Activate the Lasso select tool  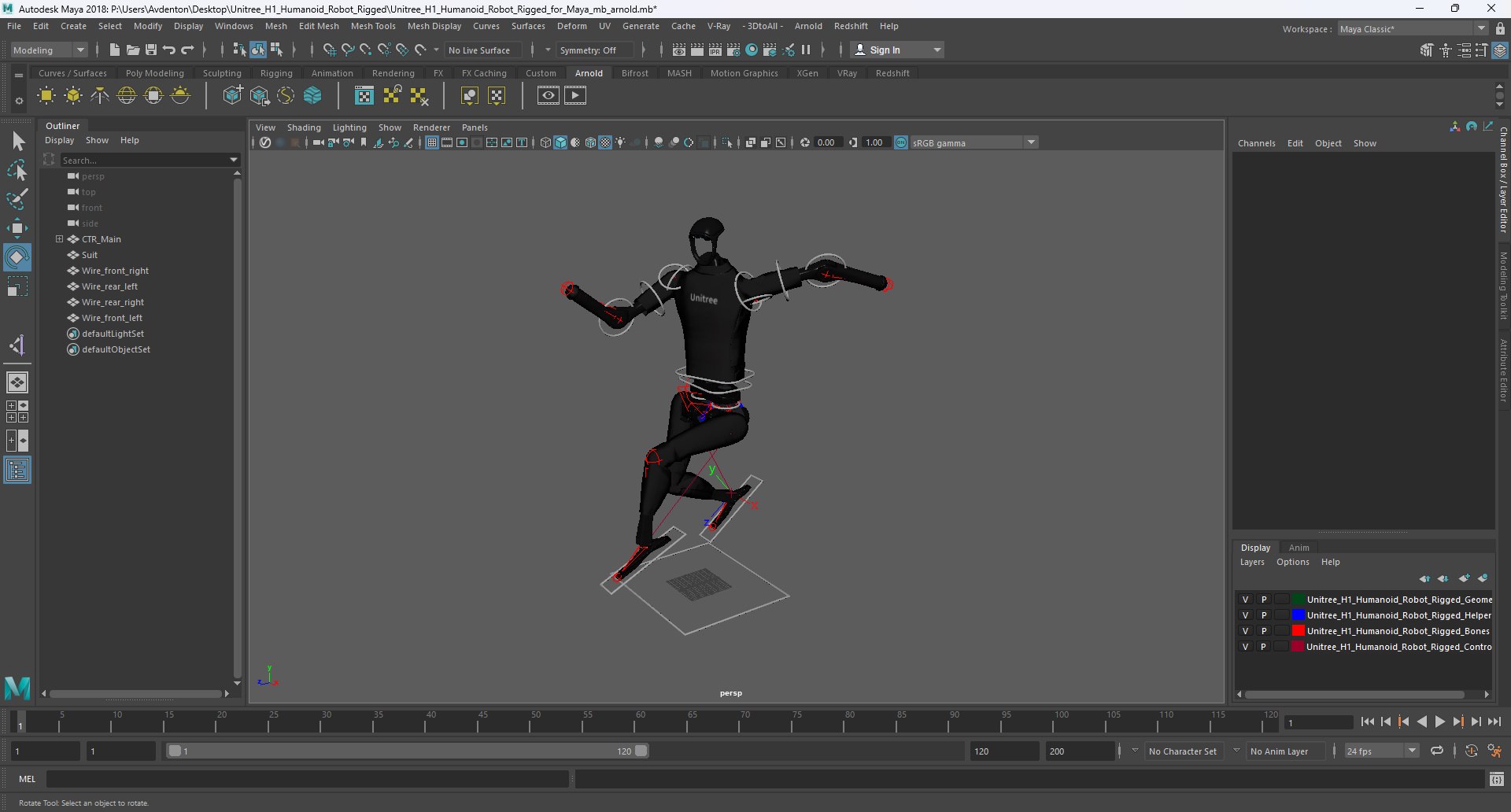17,170
